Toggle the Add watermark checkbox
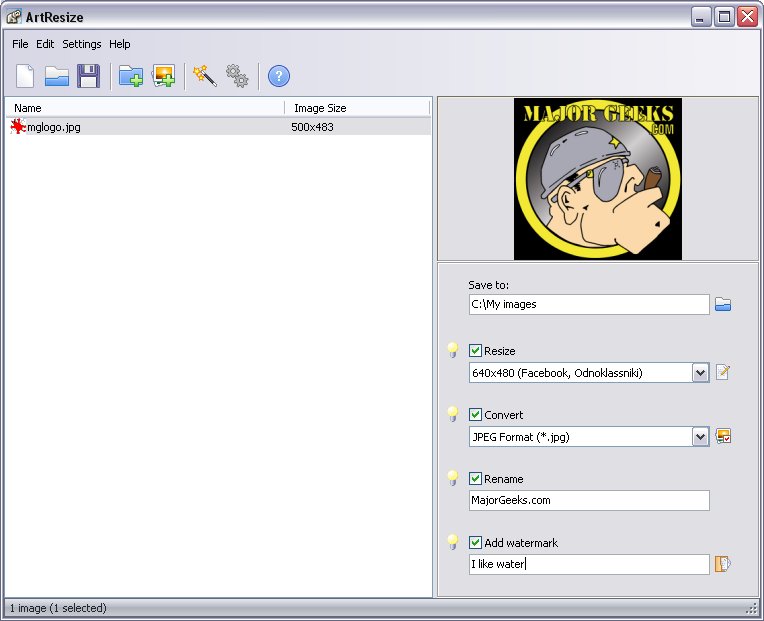Image resolution: width=764 pixels, height=621 pixels. tap(475, 542)
